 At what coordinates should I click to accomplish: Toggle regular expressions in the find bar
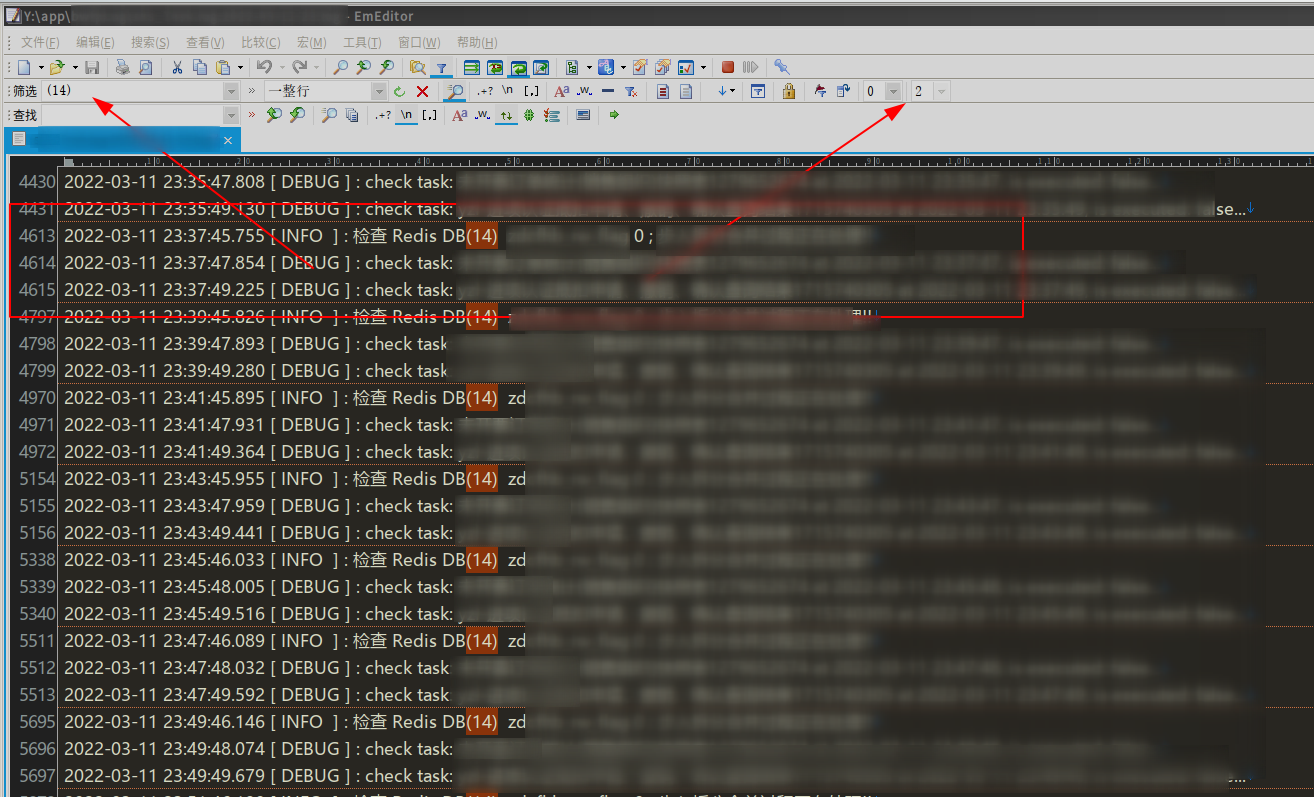pyautogui.click(x=384, y=115)
